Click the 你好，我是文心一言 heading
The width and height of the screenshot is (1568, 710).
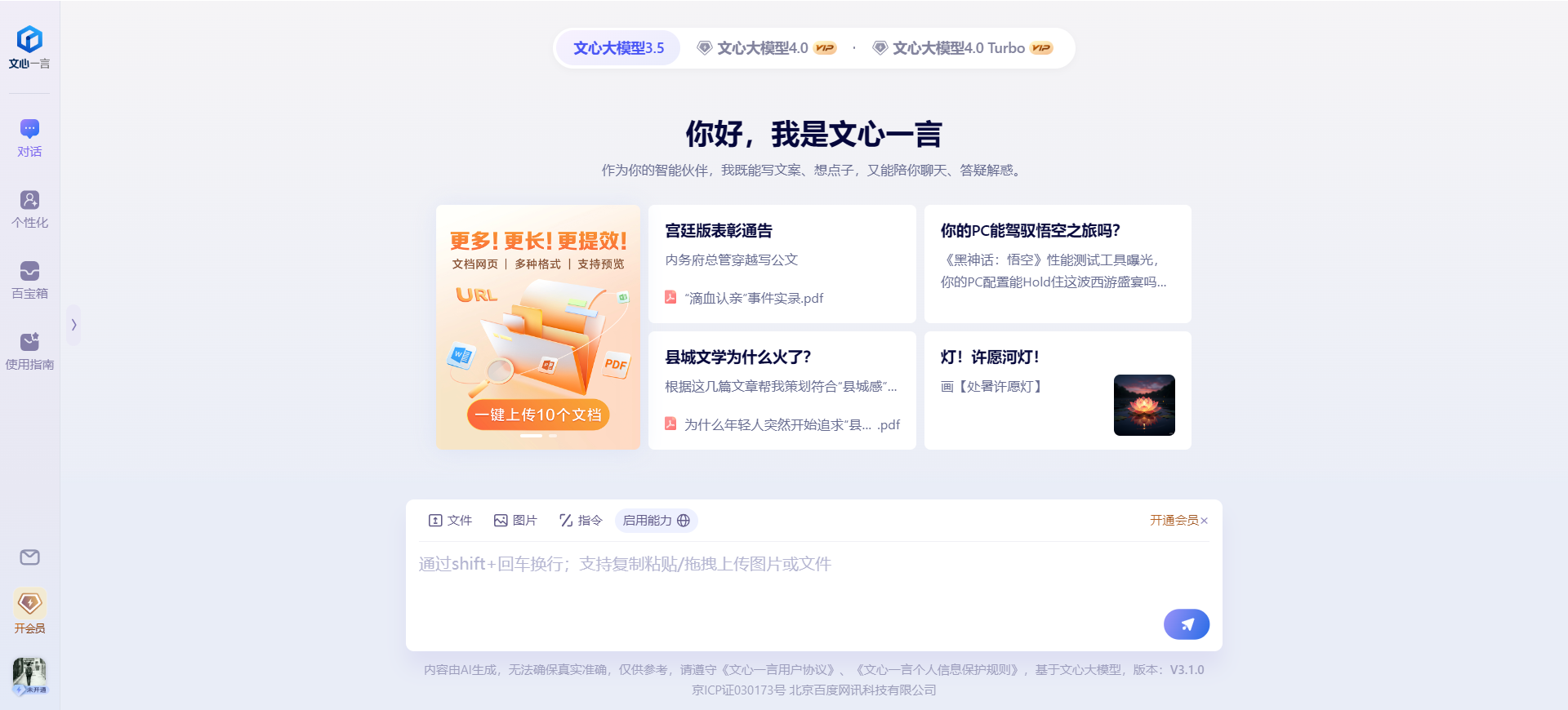(813, 134)
